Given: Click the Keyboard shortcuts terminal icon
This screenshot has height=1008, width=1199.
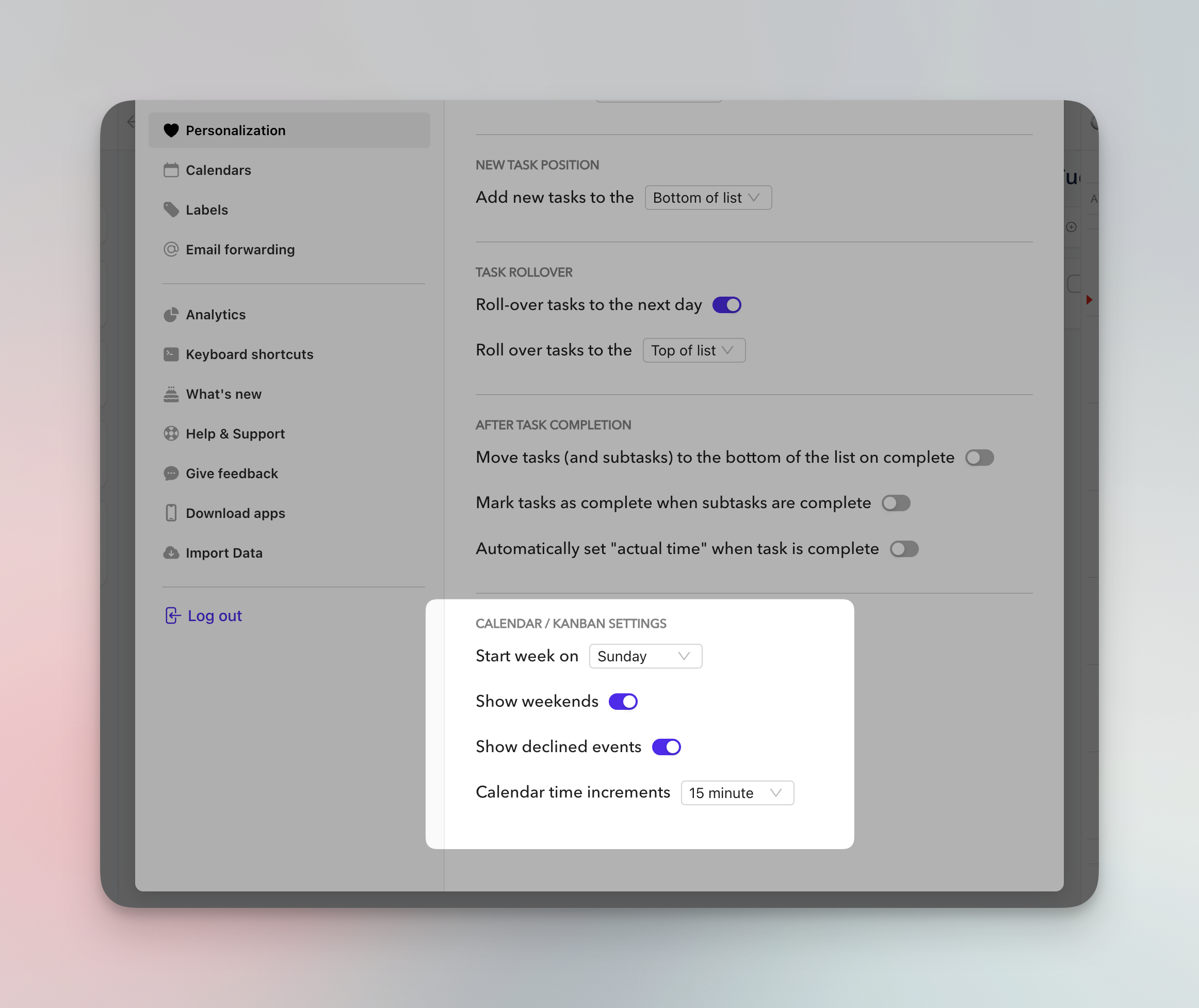Looking at the screenshot, I should coord(171,354).
